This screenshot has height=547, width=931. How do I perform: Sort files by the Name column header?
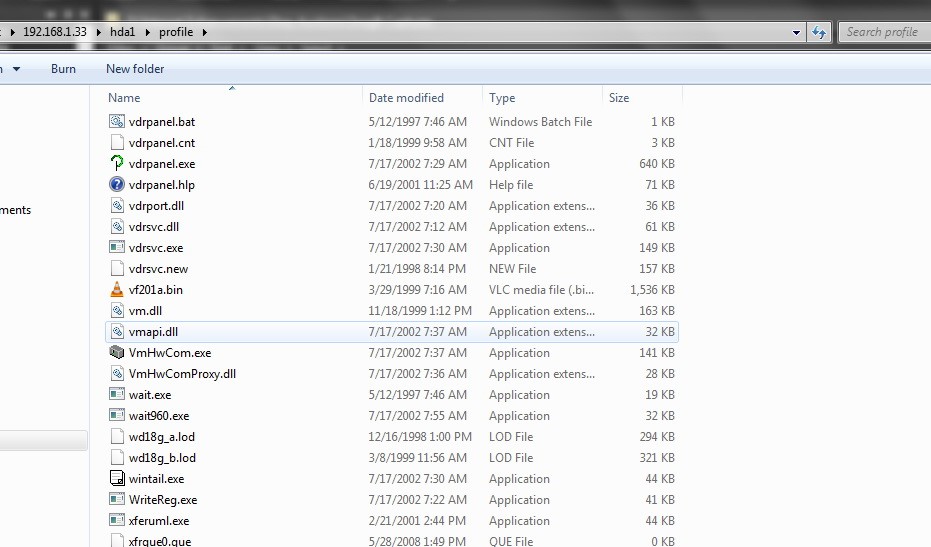[x=124, y=98]
